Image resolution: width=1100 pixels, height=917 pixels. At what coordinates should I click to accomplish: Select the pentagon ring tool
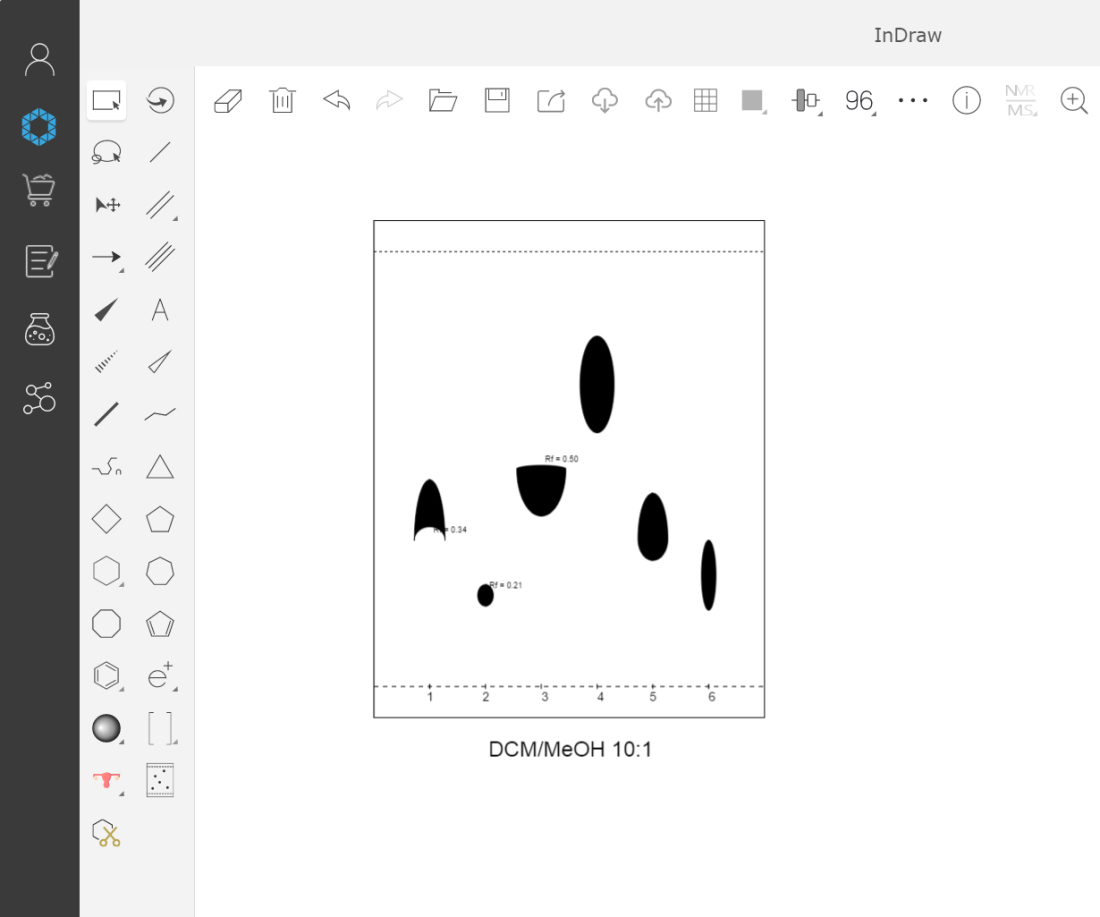[x=159, y=518]
